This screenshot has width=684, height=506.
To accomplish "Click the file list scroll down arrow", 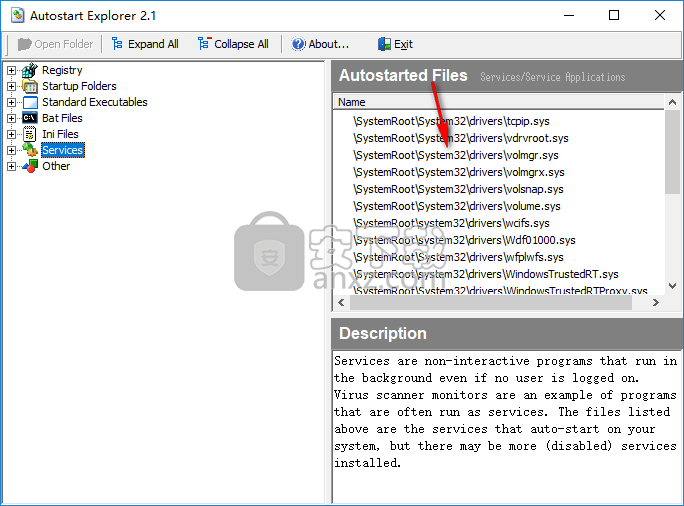I will pos(672,286).
